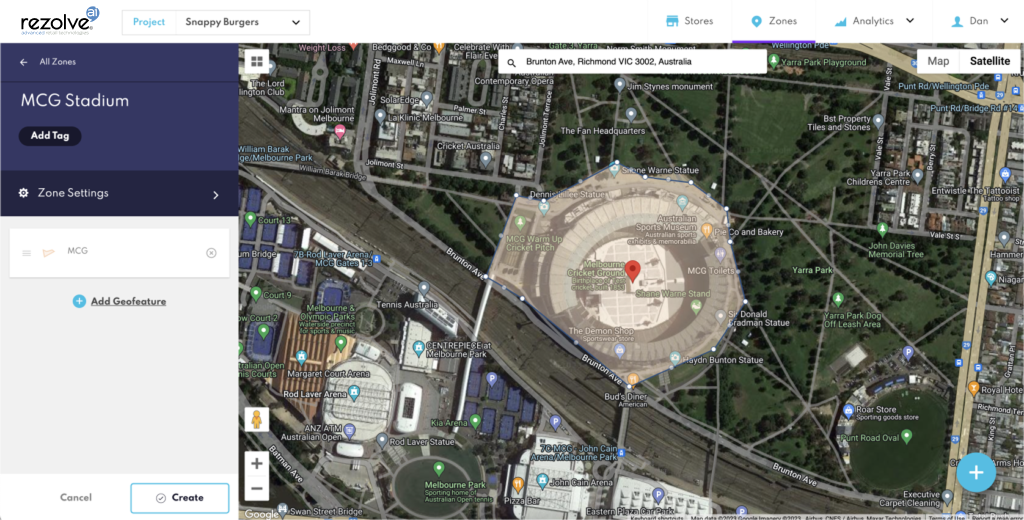Open the Analytics dropdown menu
This screenshot has height=520, width=1024.
[x=875, y=21]
